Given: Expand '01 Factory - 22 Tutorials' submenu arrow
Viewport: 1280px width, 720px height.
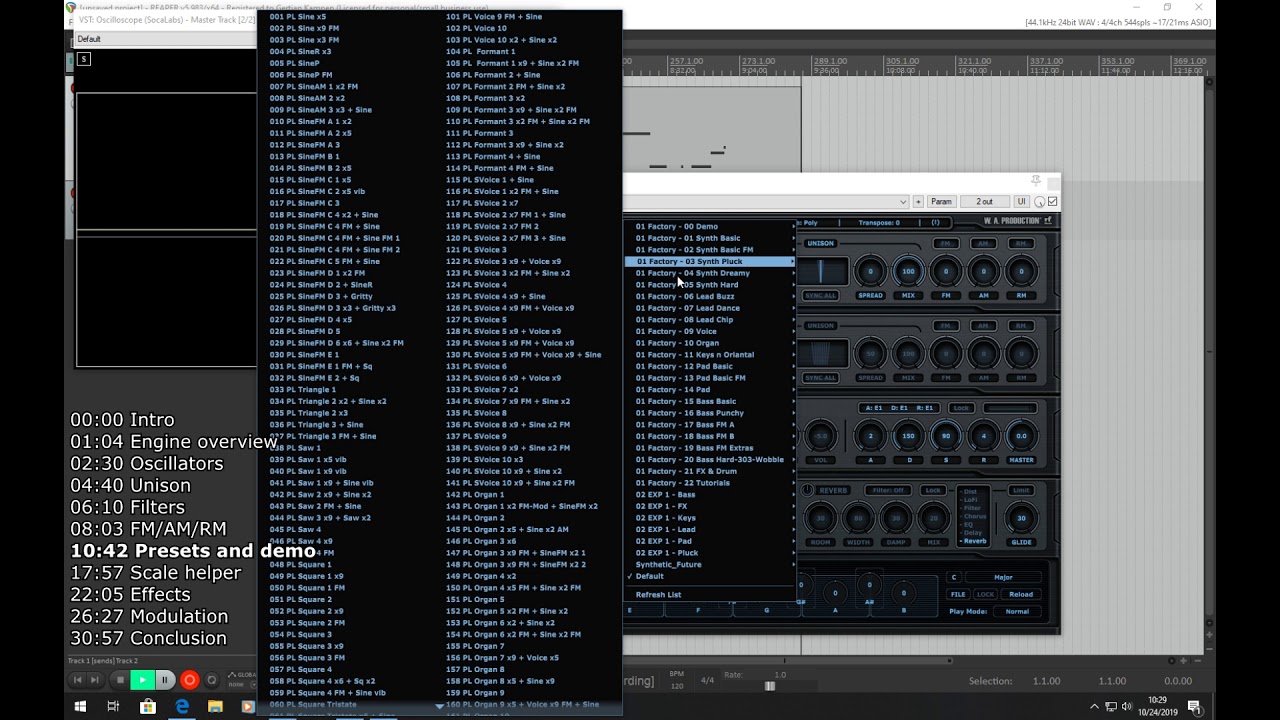Looking at the screenshot, I should point(793,483).
